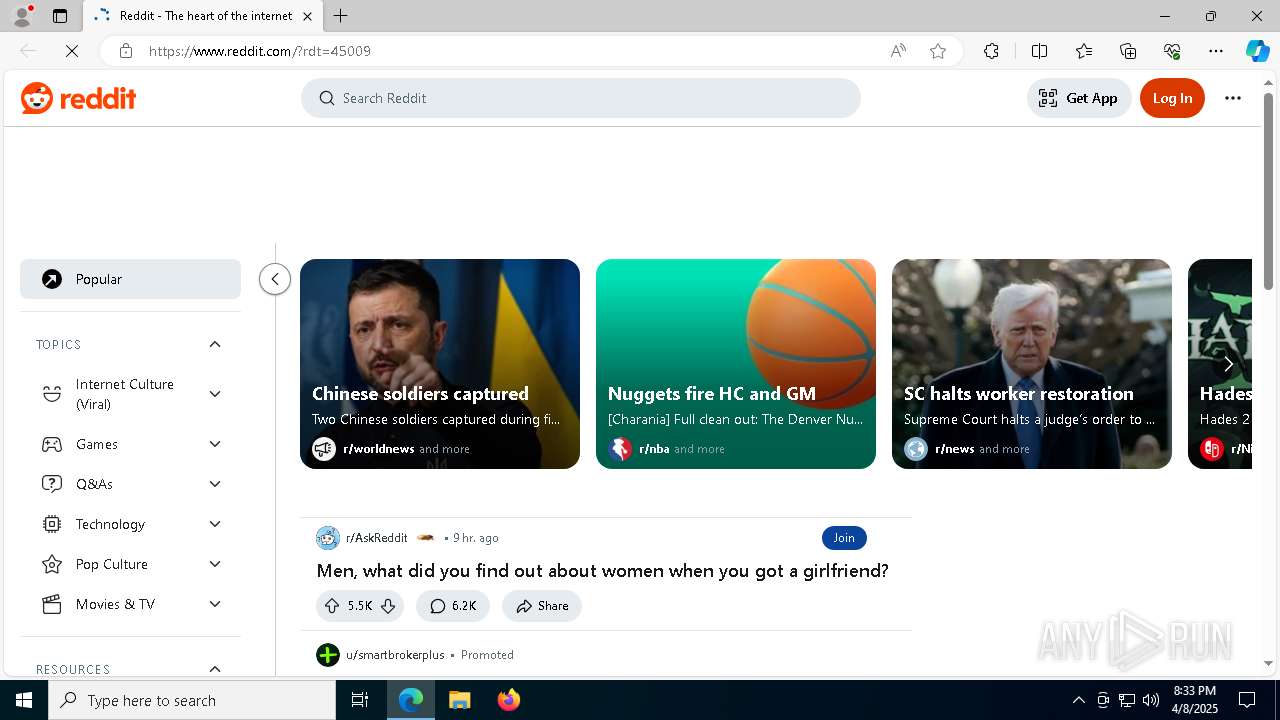Select Popular in the sidebar
1280x720 pixels.
[130, 279]
